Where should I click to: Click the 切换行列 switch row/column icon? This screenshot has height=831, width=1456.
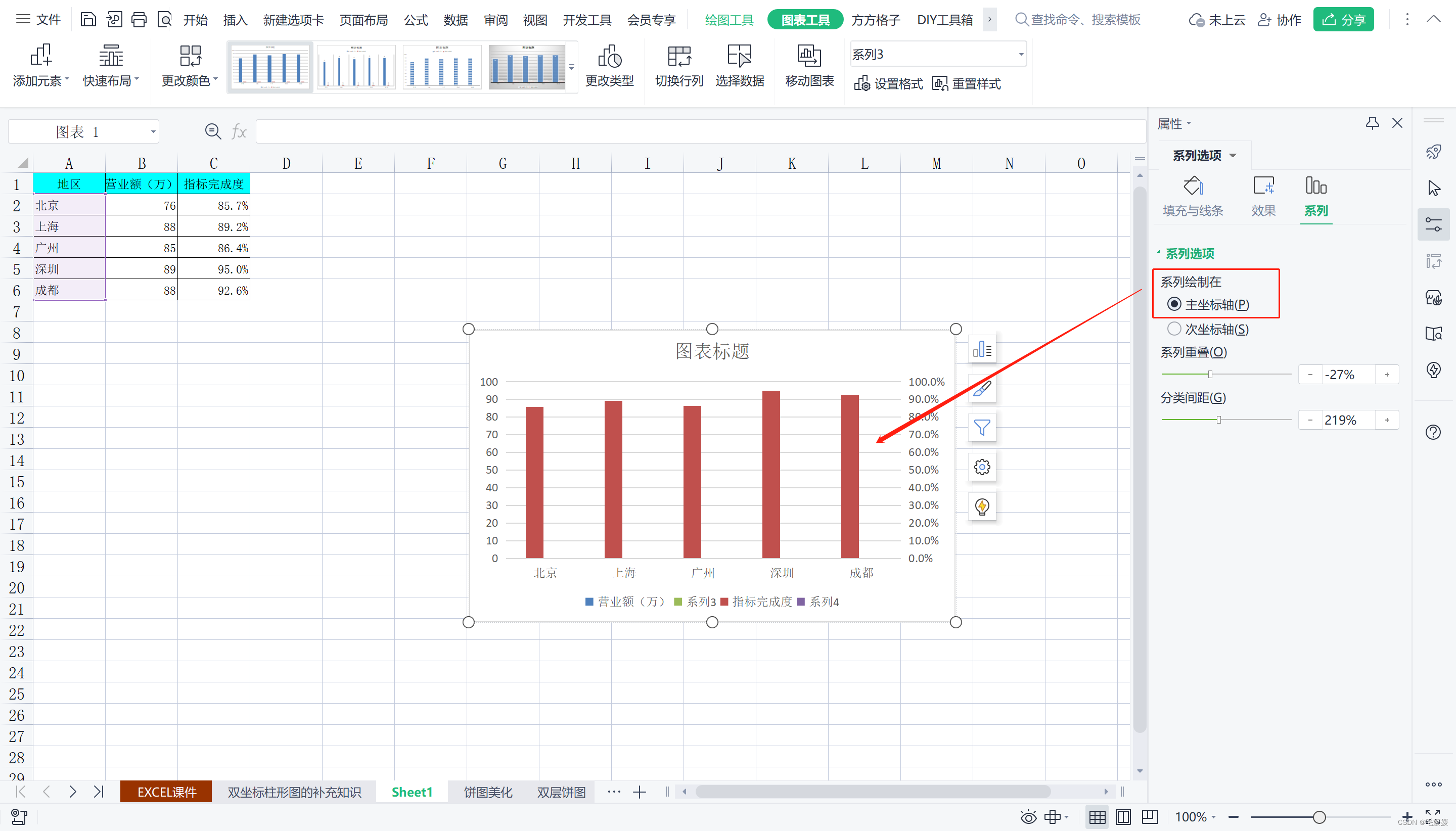[x=678, y=66]
